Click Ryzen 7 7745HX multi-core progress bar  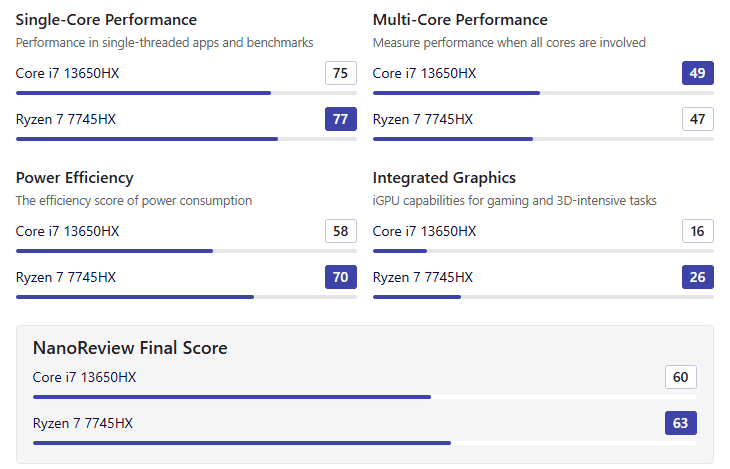pos(543,139)
